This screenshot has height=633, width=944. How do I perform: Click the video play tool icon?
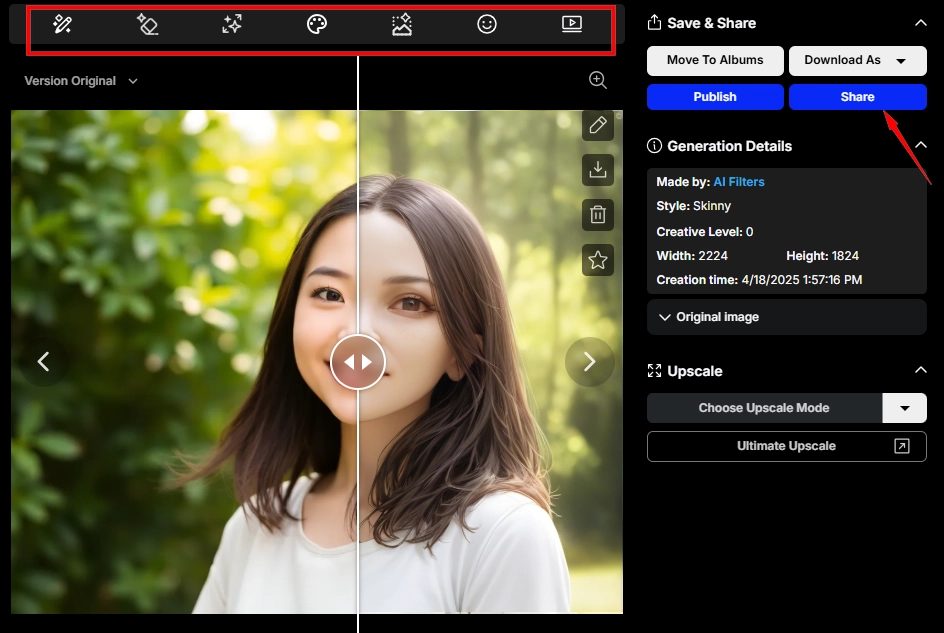(572, 25)
